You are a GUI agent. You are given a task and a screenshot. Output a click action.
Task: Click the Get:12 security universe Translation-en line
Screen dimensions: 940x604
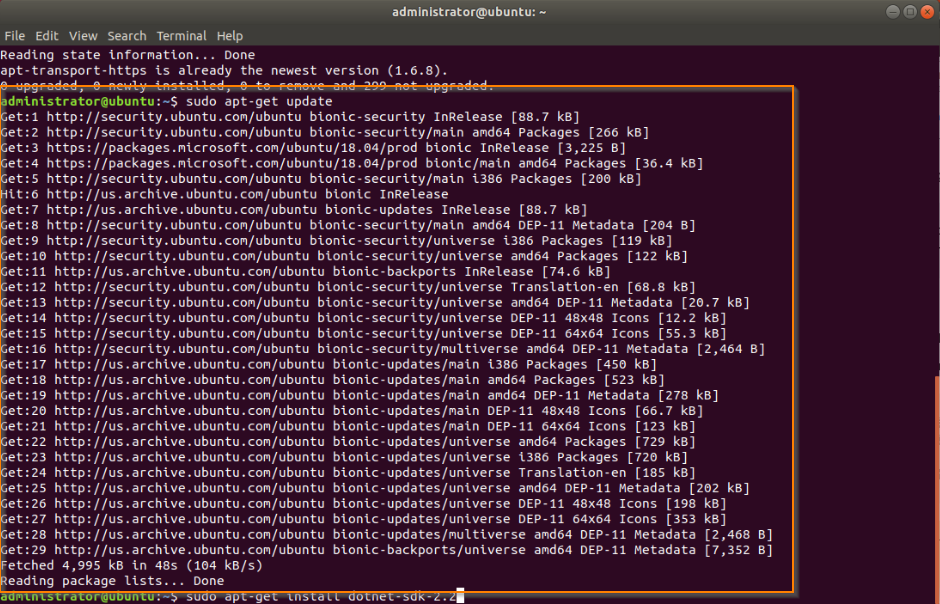(x=348, y=288)
